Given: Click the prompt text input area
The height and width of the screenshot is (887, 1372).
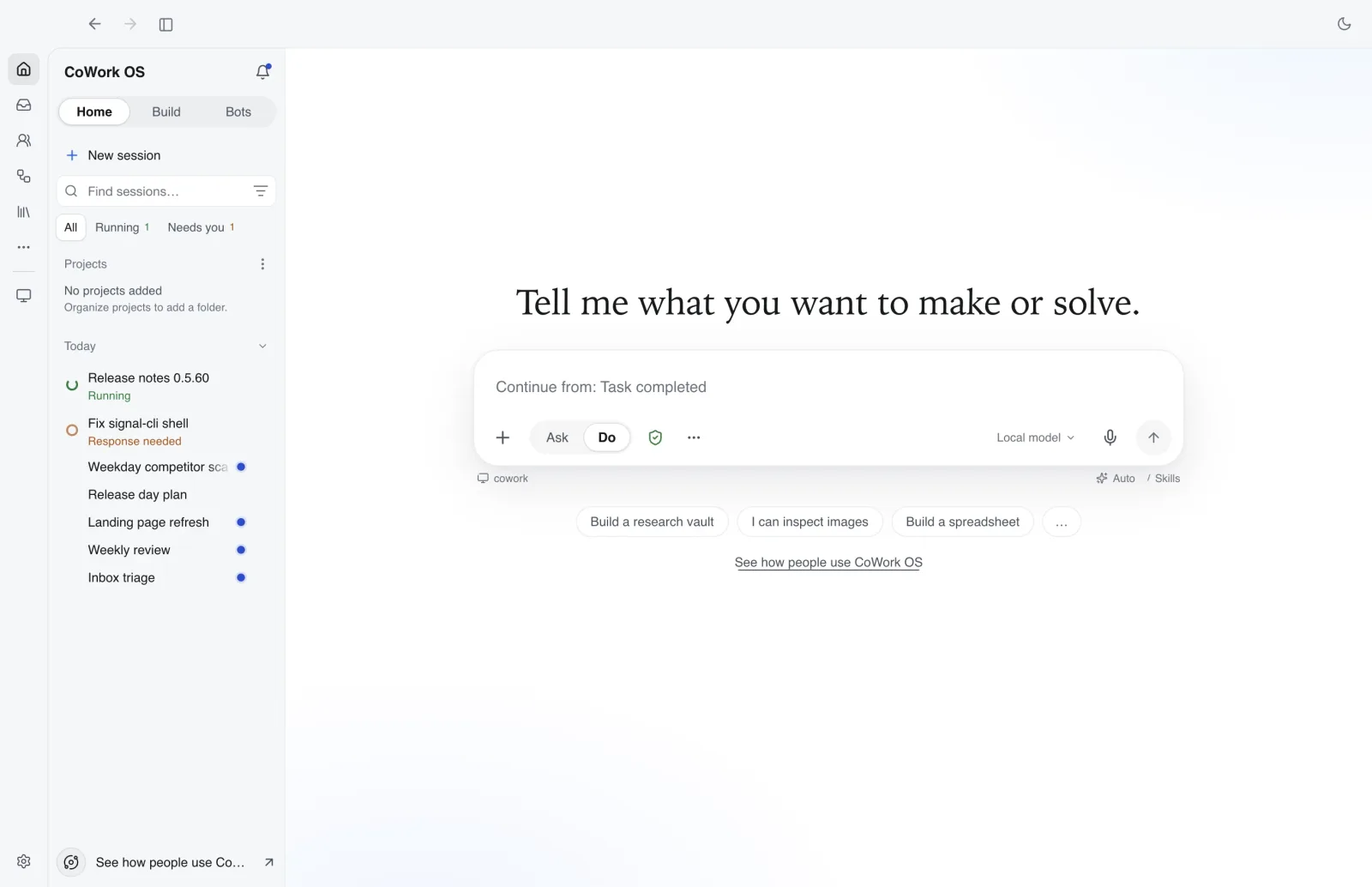Looking at the screenshot, I should (827, 387).
